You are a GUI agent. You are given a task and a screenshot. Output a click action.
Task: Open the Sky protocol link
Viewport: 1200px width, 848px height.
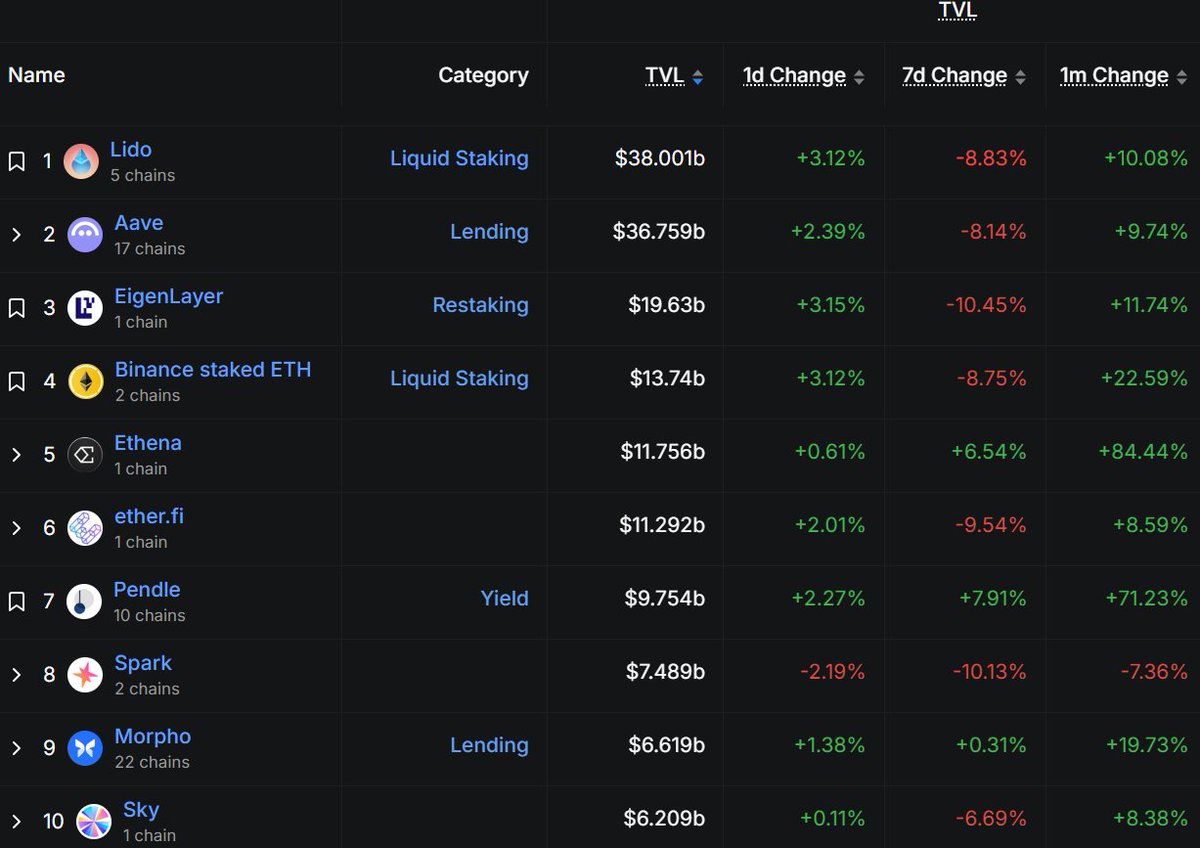click(x=141, y=810)
